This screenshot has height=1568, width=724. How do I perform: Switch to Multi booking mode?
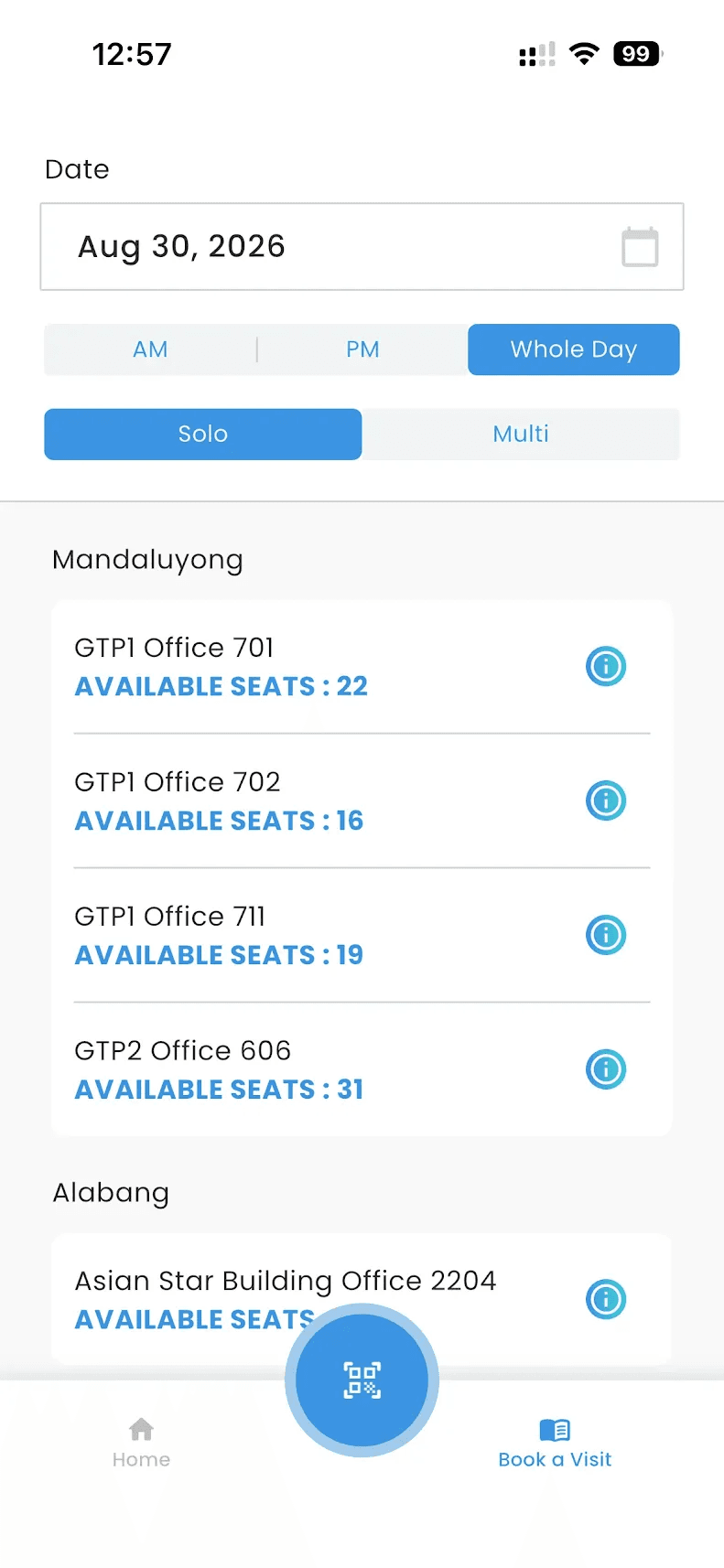point(521,435)
